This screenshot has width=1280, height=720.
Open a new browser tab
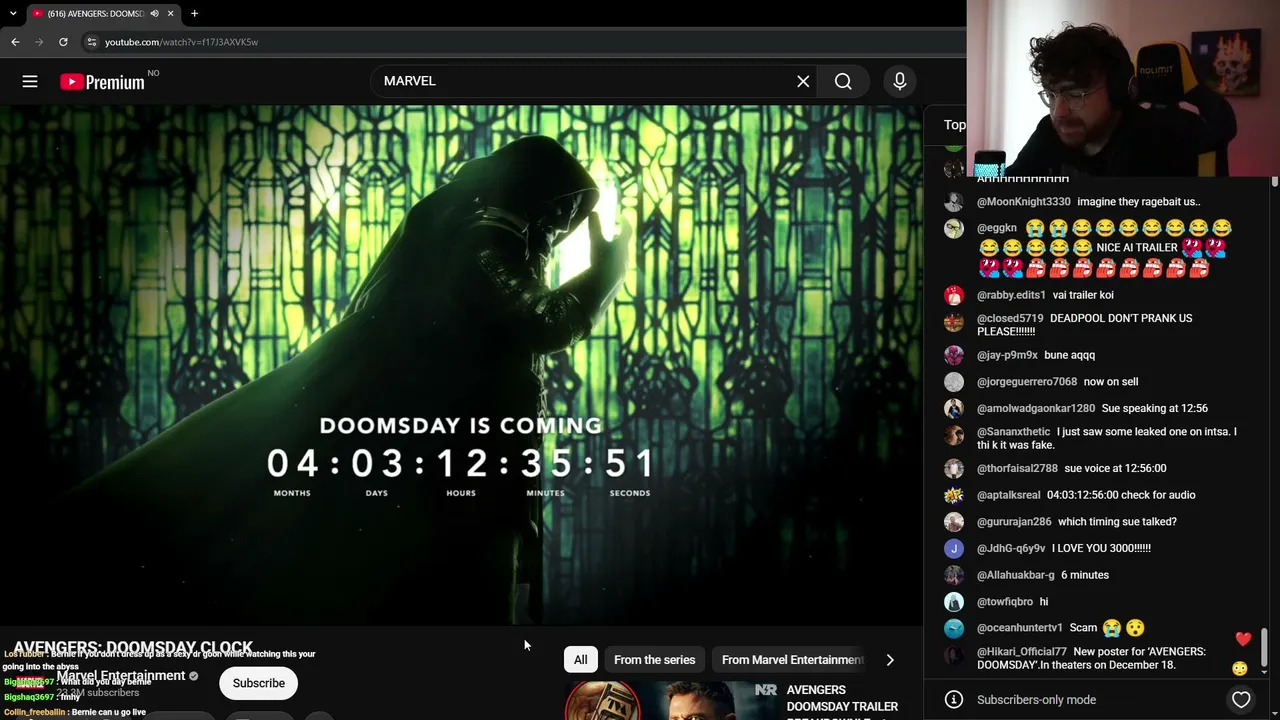coord(194,14)
